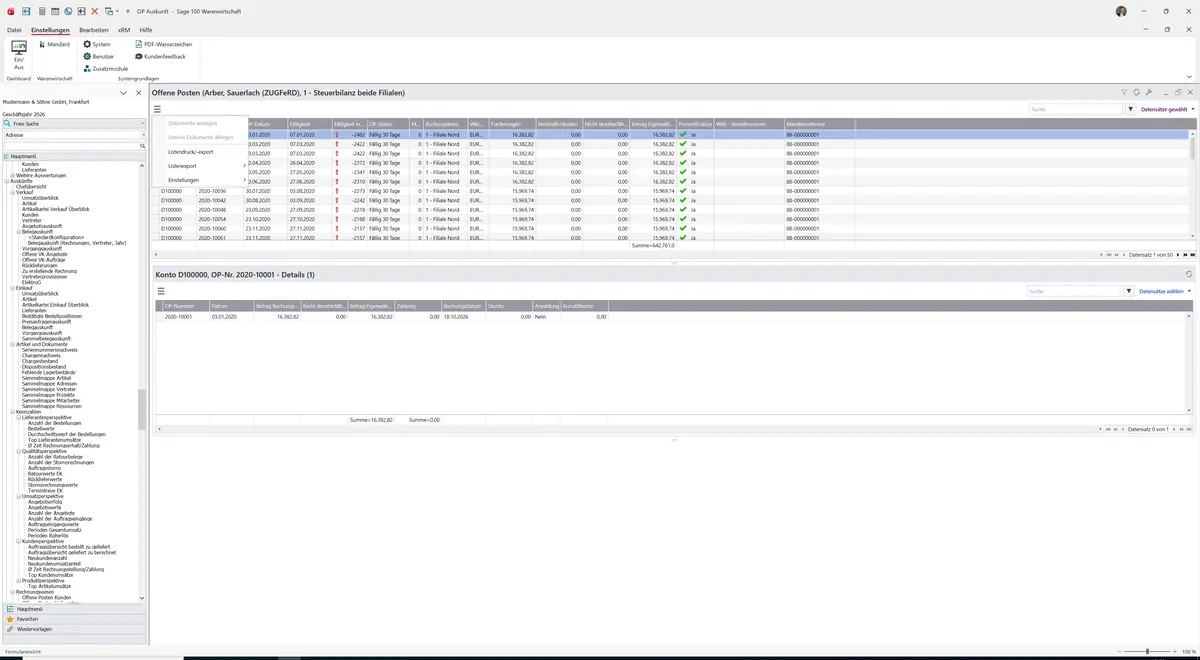This screenshot has width=1200, height=660.
Task: Open the xRM tab
Action: coord(124,30)
